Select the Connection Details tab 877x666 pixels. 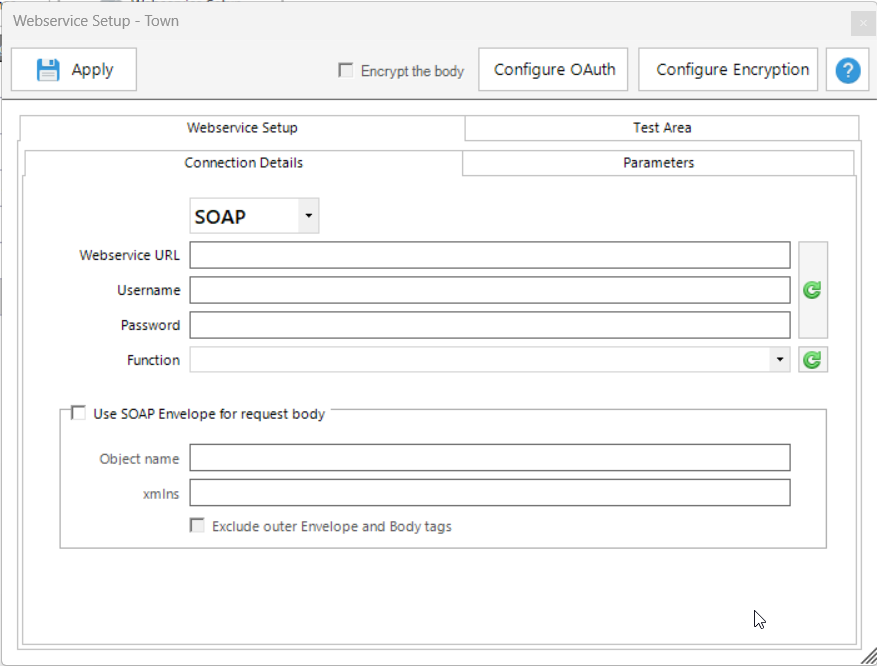click(243, 163)
